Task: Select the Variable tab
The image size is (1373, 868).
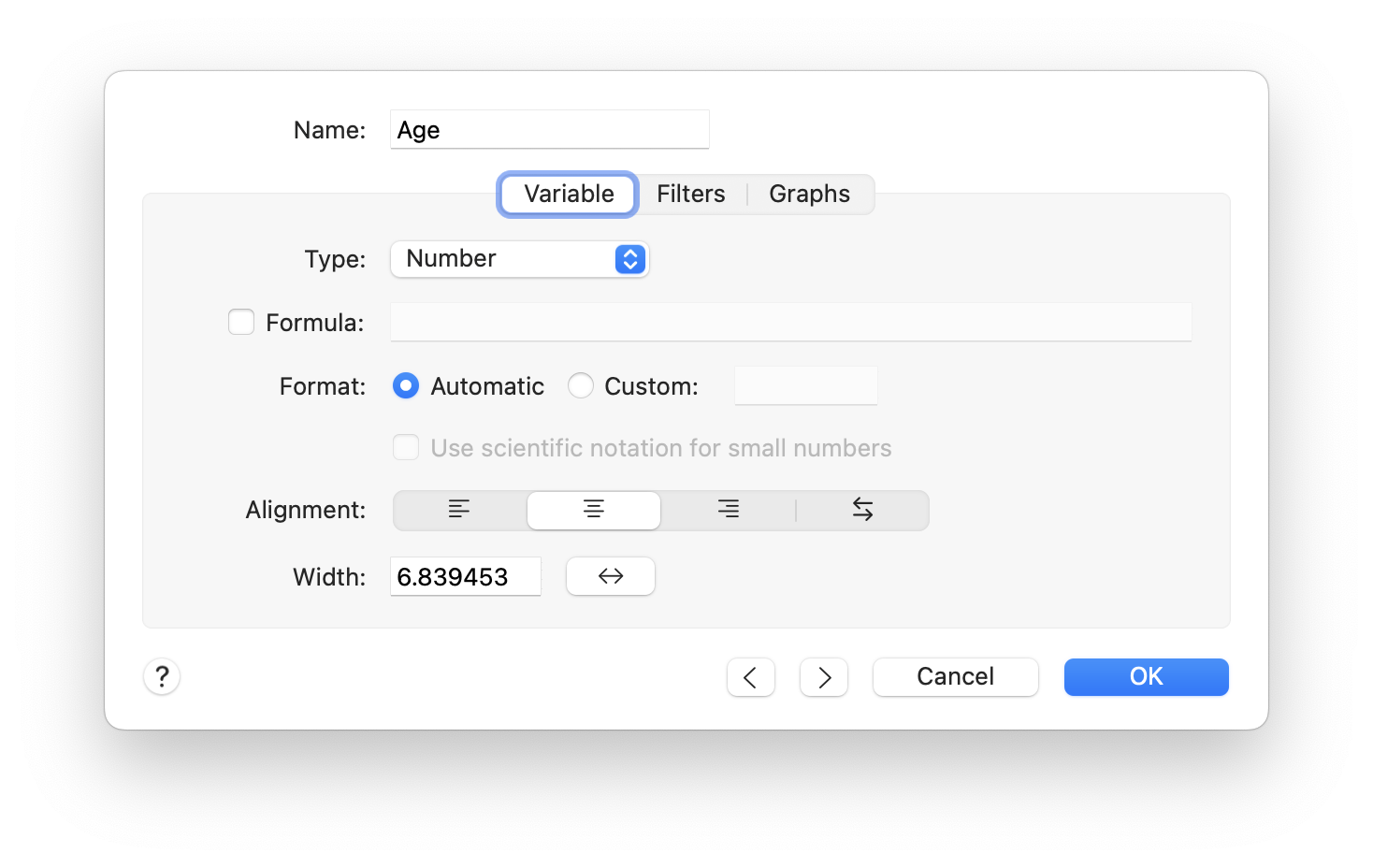Action: (569, 194)
